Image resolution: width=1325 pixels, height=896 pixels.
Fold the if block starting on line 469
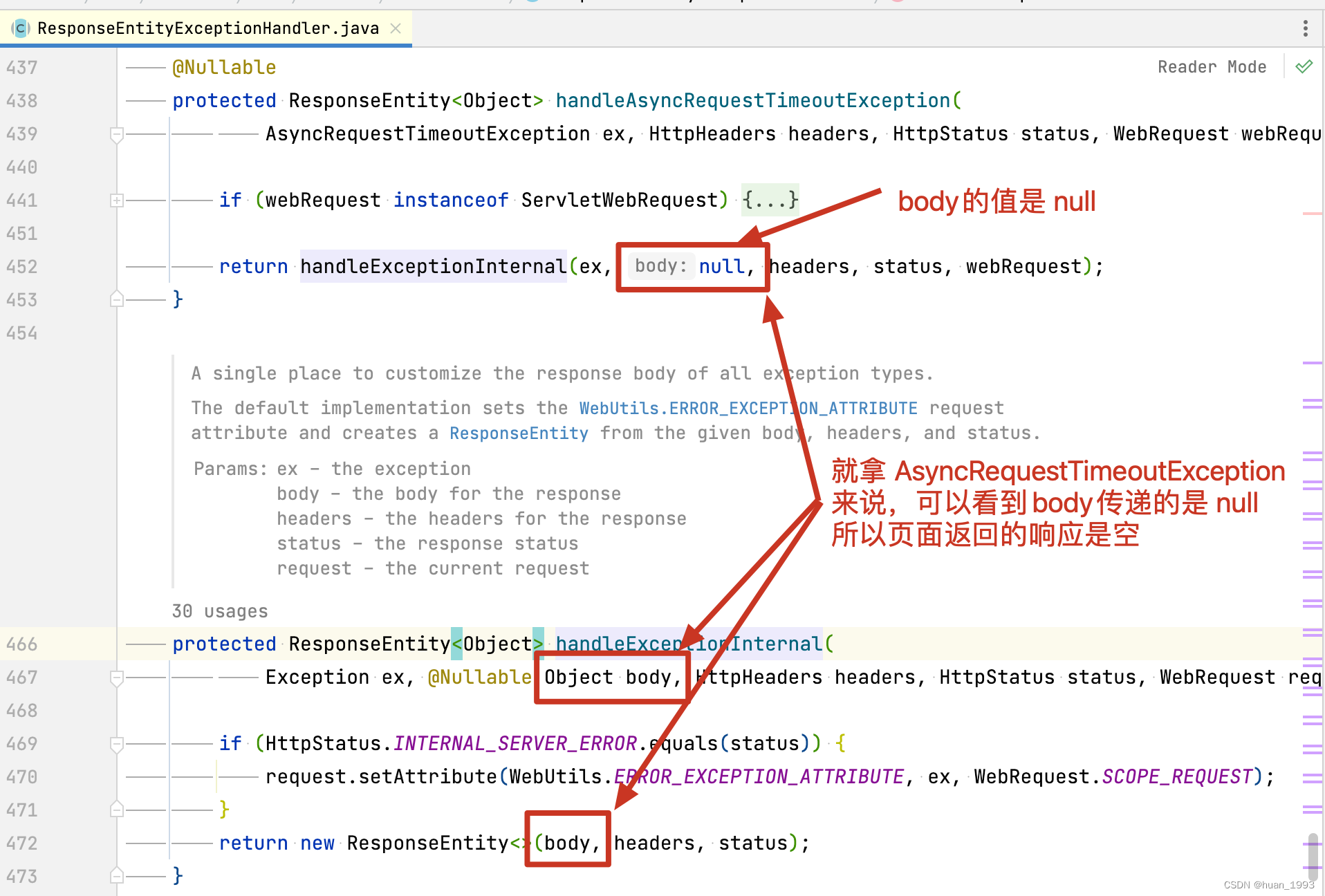point(117,744)
